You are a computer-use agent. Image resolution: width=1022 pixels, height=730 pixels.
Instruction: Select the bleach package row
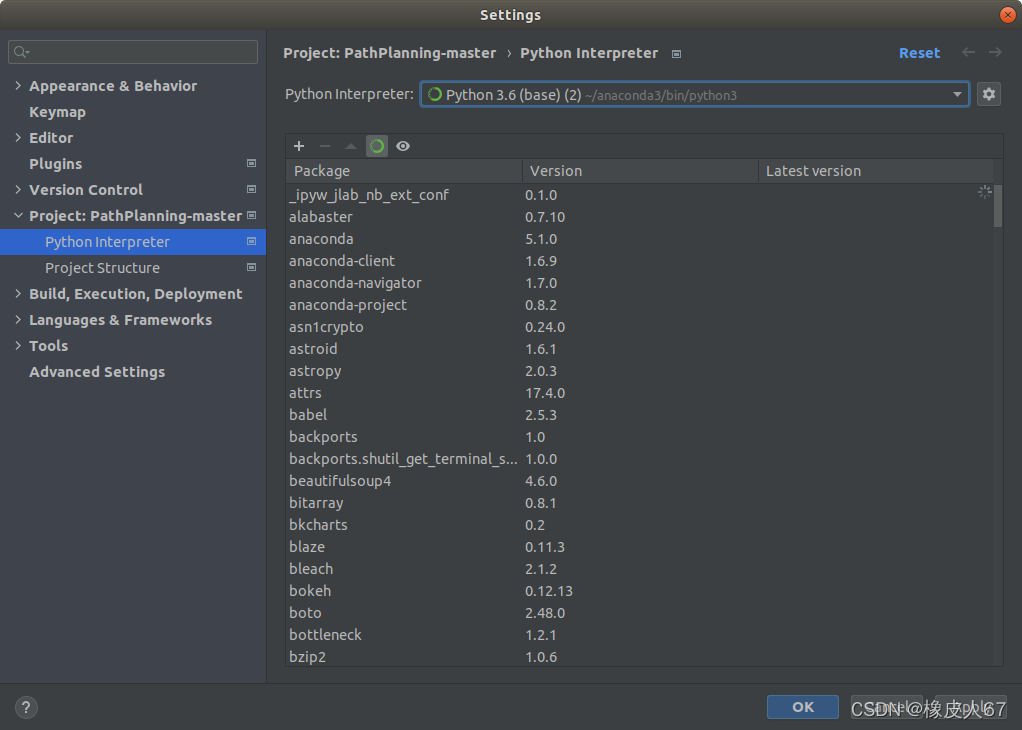click(x=639, y=569)
